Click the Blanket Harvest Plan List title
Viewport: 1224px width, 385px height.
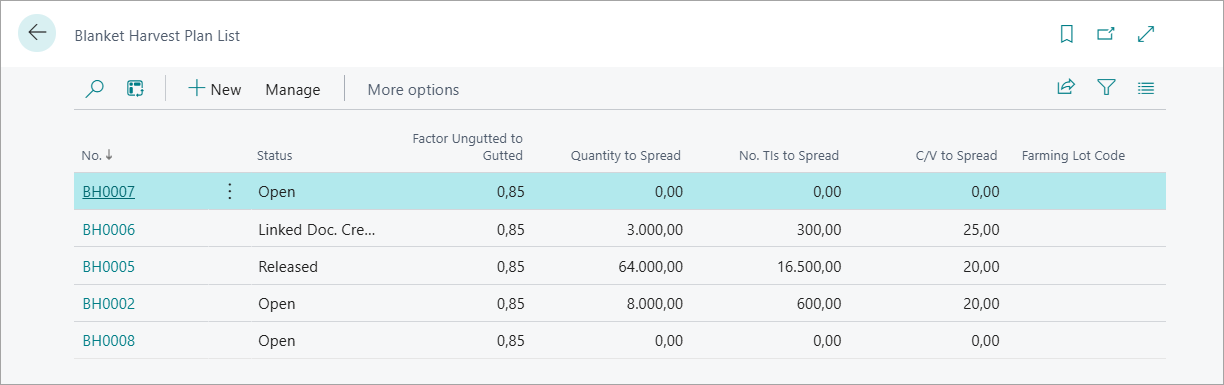coord(157,35)
